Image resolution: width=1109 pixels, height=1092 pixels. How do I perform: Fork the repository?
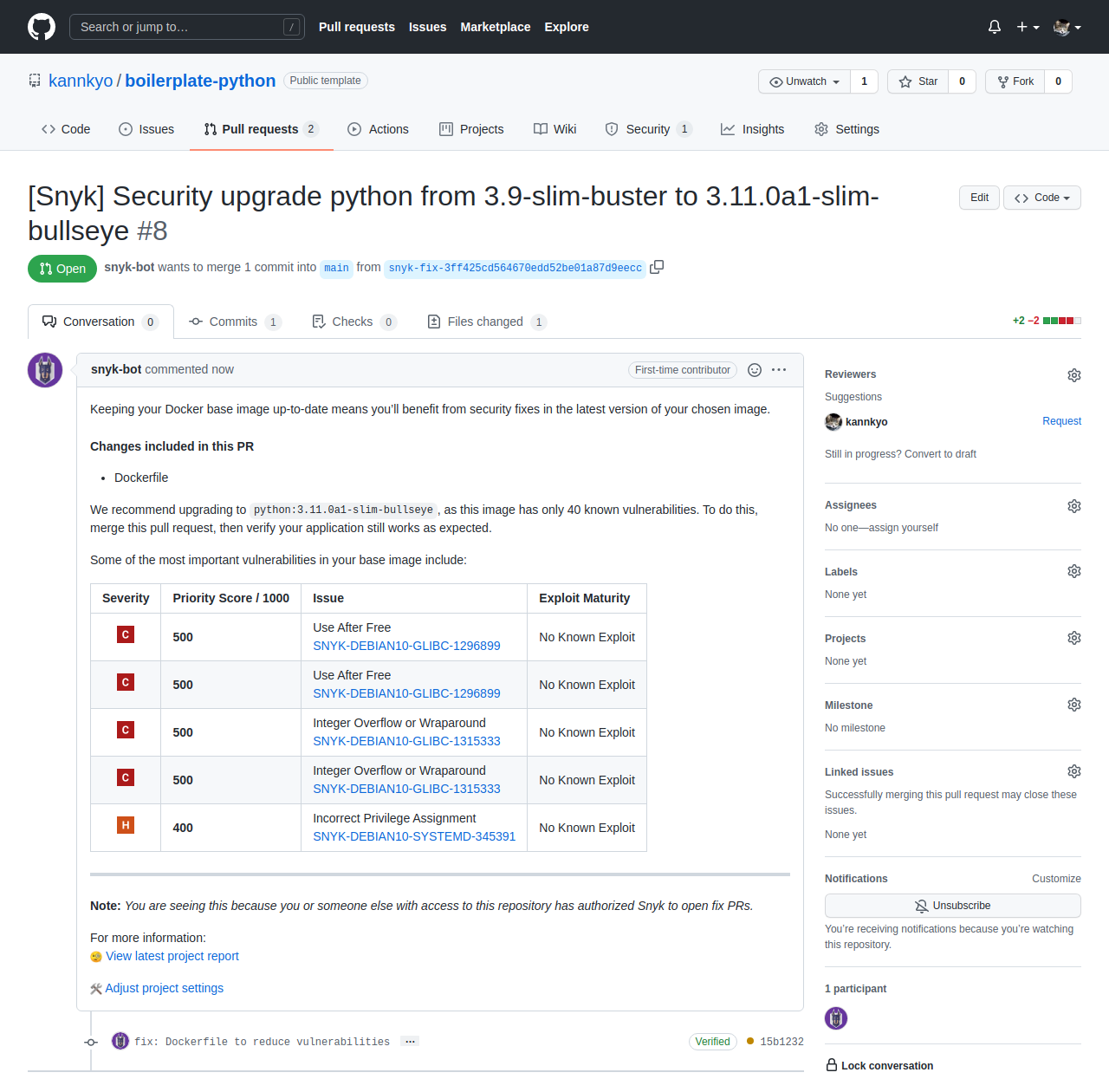[1015, 81]
